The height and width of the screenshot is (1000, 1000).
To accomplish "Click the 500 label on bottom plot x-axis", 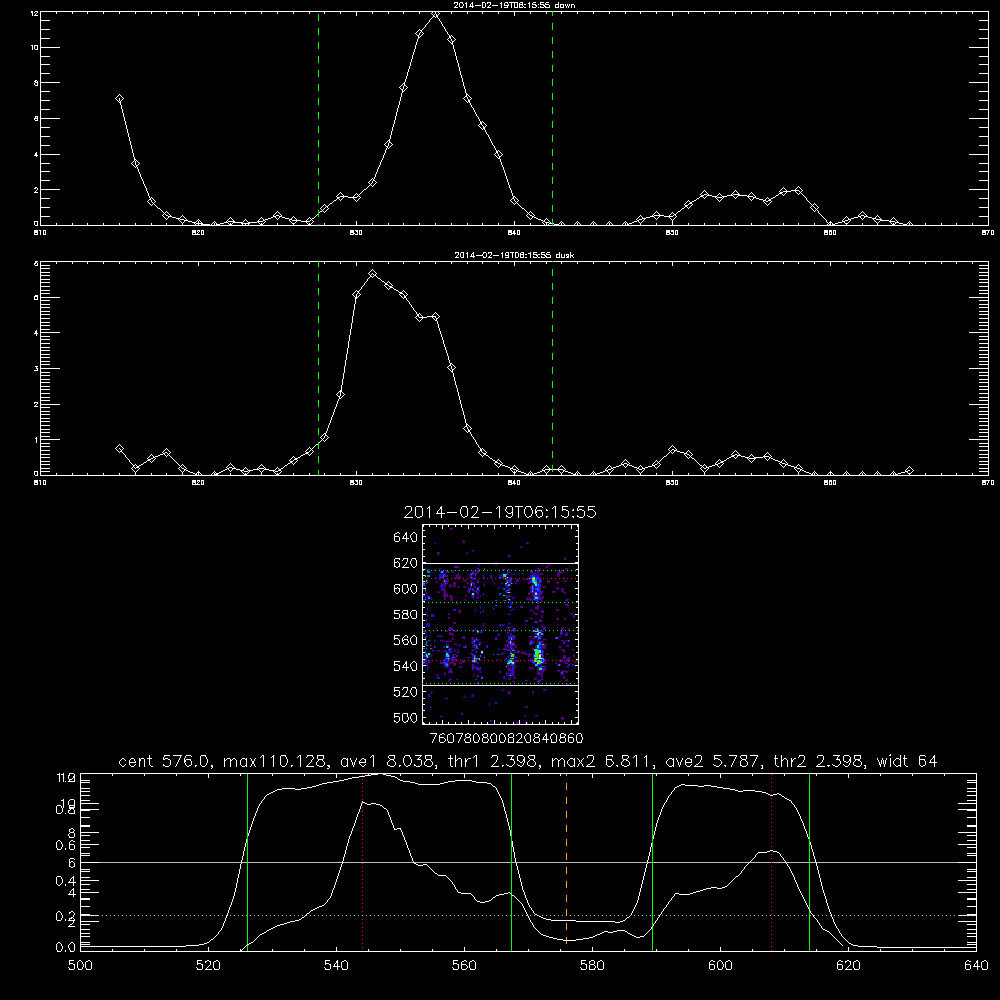I will tap(80, 966).
